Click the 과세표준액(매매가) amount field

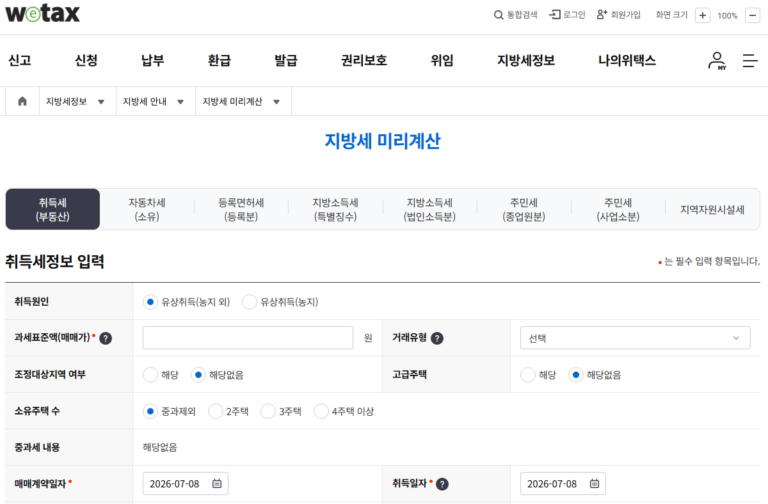[x=248, y=338]
